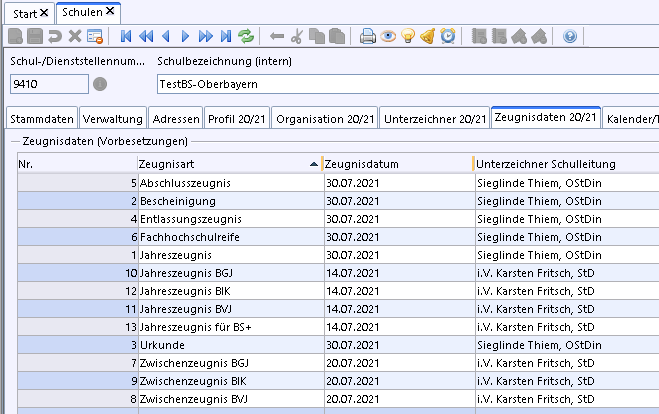Select the Entlassungszeugnis cell

(231, 219)
